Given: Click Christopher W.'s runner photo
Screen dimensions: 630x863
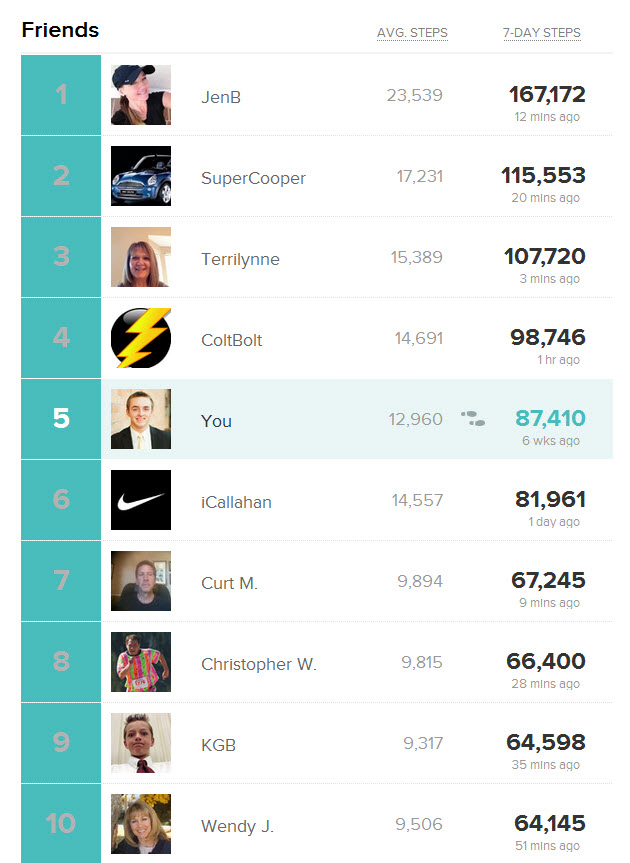Looking at the screenshot, I should pyautogui.click(x=141, y=662).
